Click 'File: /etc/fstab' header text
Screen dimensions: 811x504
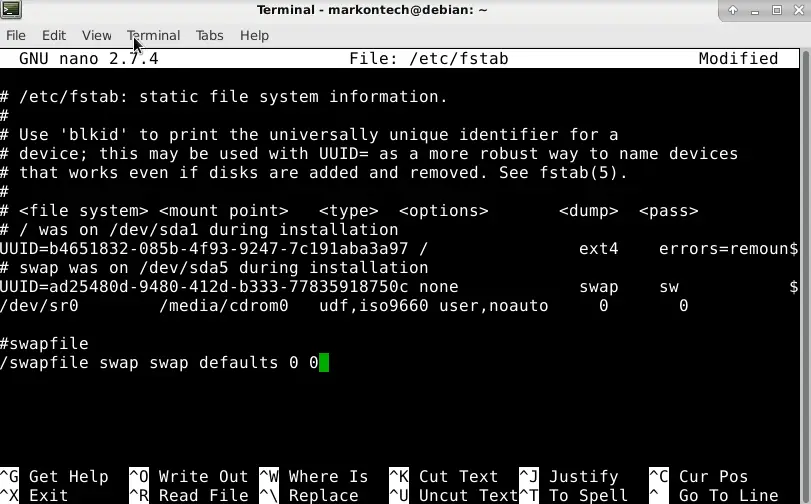[x=429, y=58]
